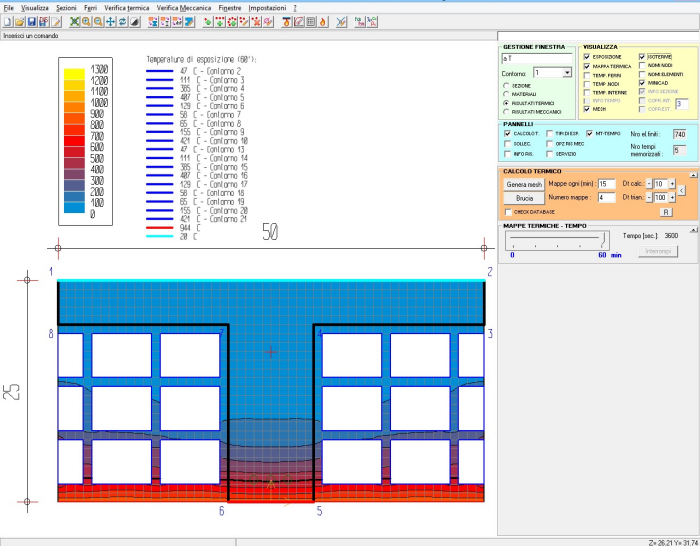This screenshot has width=700, height=546.
Task: Click the save diskette toolbar icon
Action: pyautogui.click(x=31, y=21)
